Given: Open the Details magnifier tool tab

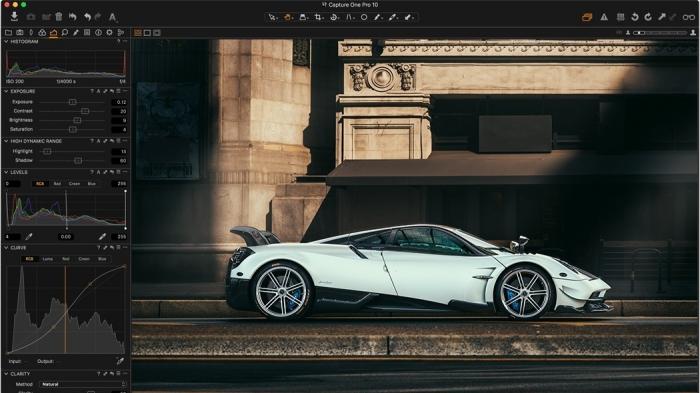Looking at the screenshot, I should click(65, 33).
